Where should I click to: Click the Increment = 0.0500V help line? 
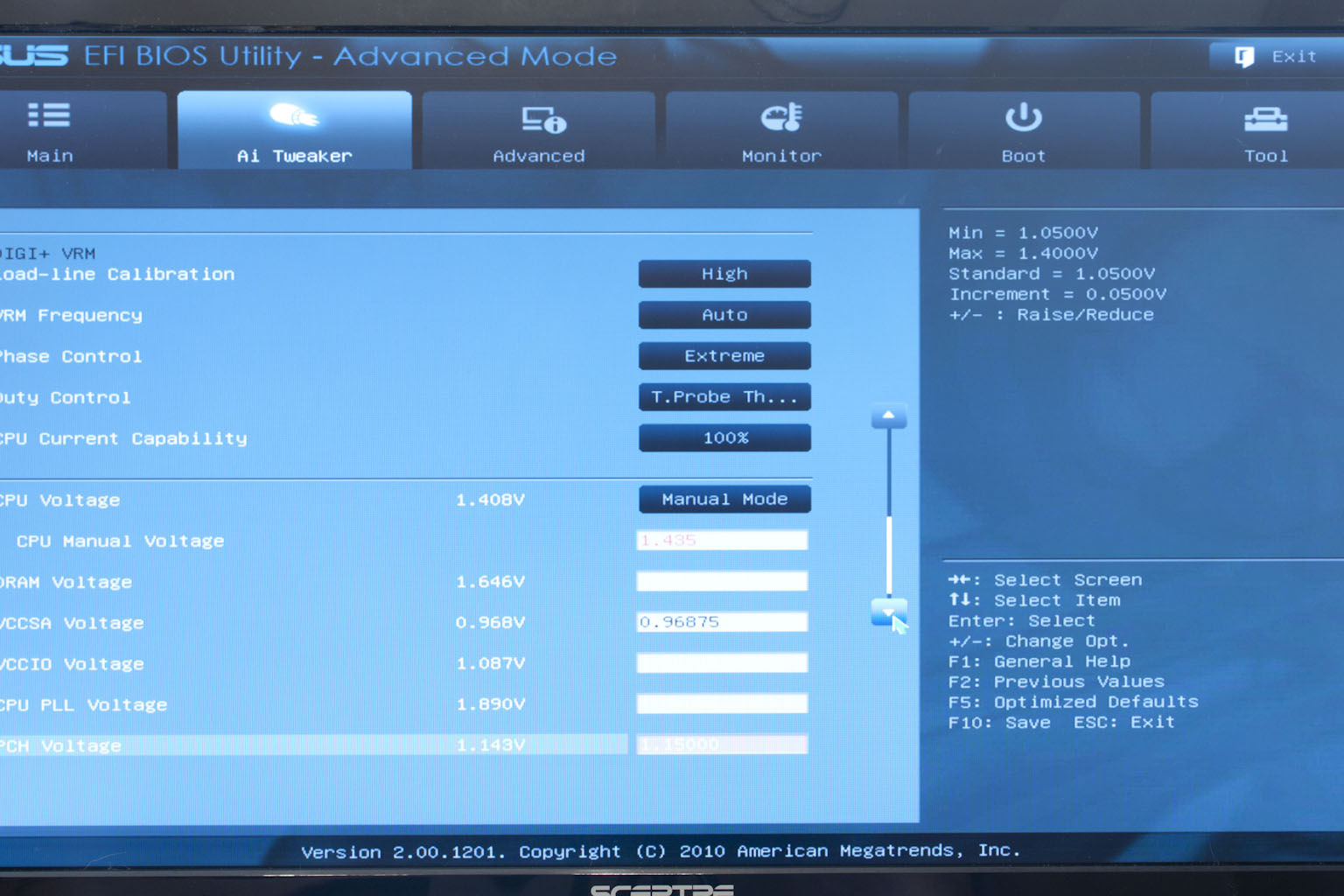tap(1058, 294)
